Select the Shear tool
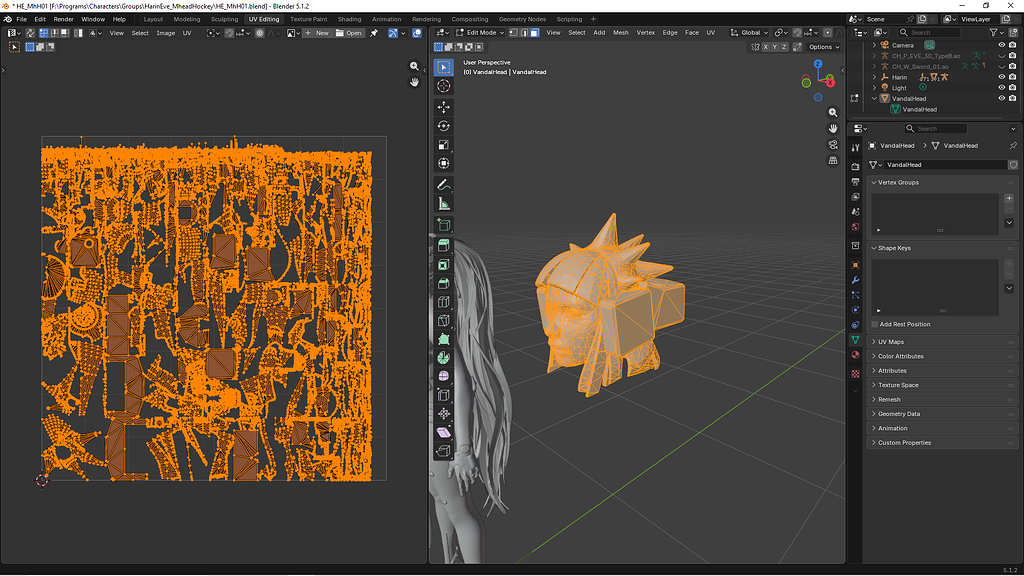Image resolution: width=1024 pixels, height=576 pixels. 443,432
